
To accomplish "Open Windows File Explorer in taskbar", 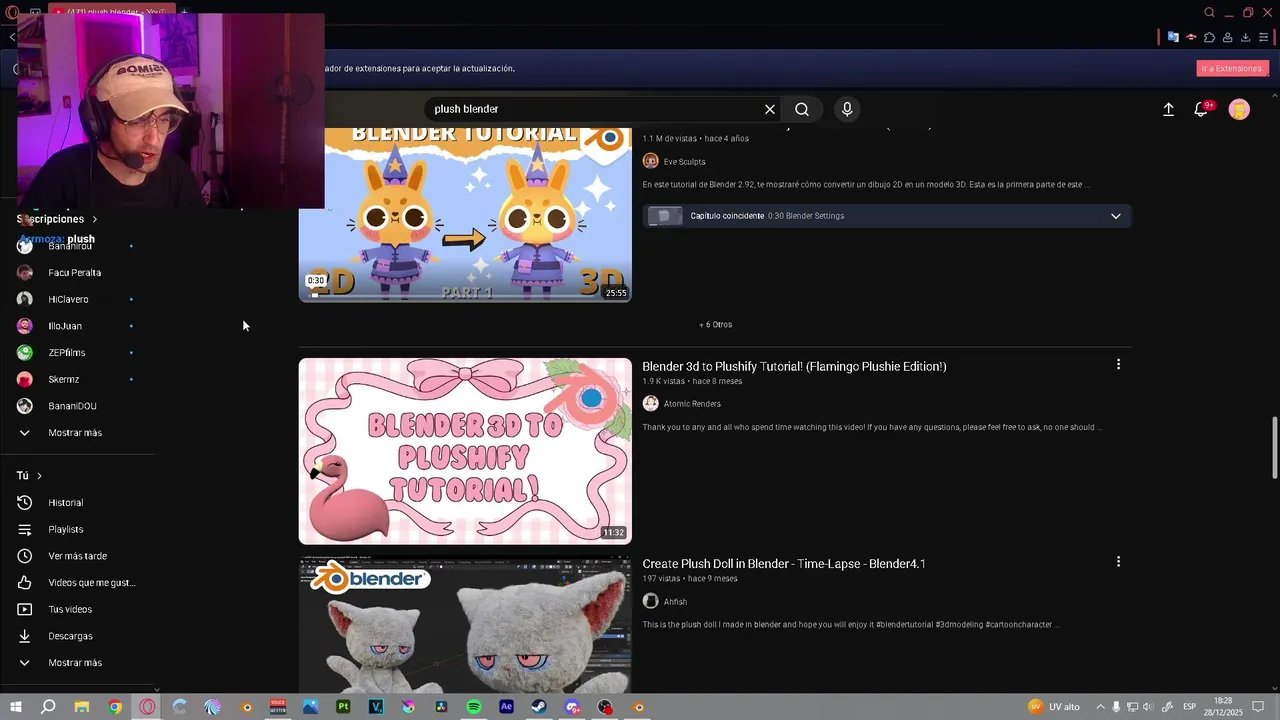I will (x=82, y=707).
